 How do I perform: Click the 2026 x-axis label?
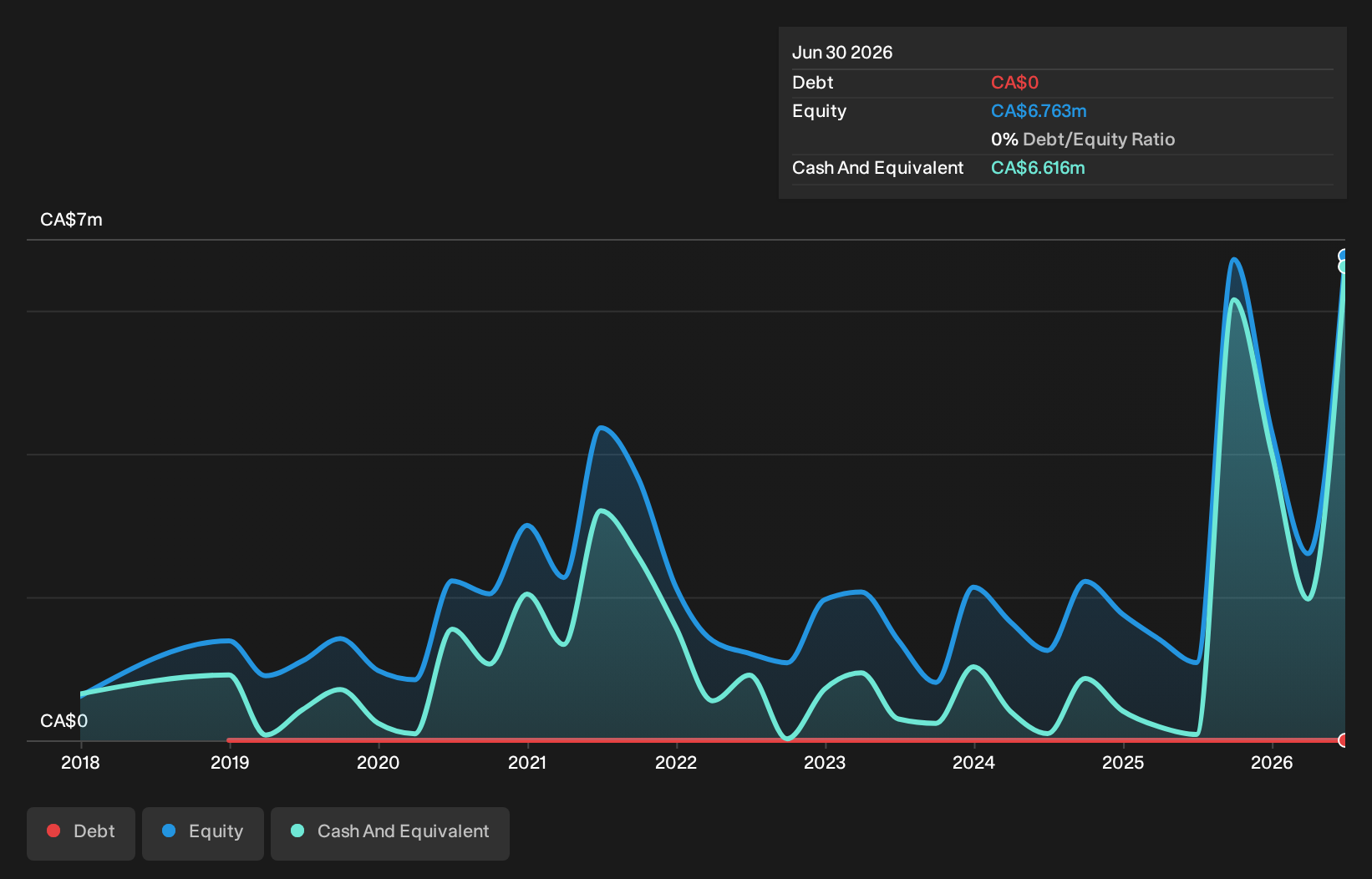(1272, 763)
